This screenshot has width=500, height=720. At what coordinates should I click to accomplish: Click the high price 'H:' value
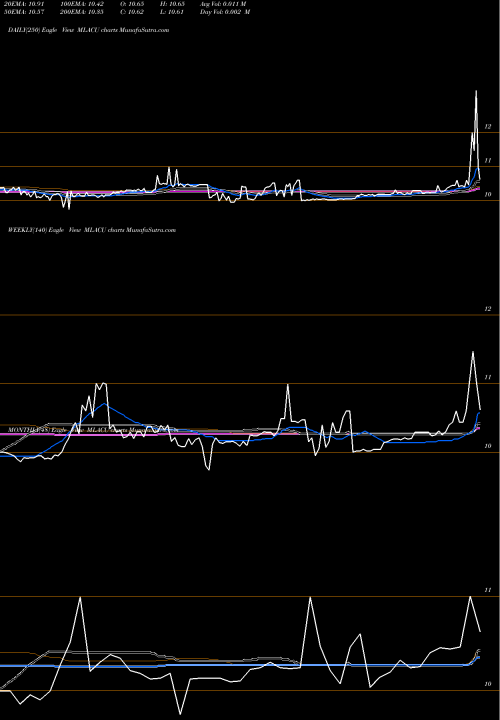pos(172,4)
